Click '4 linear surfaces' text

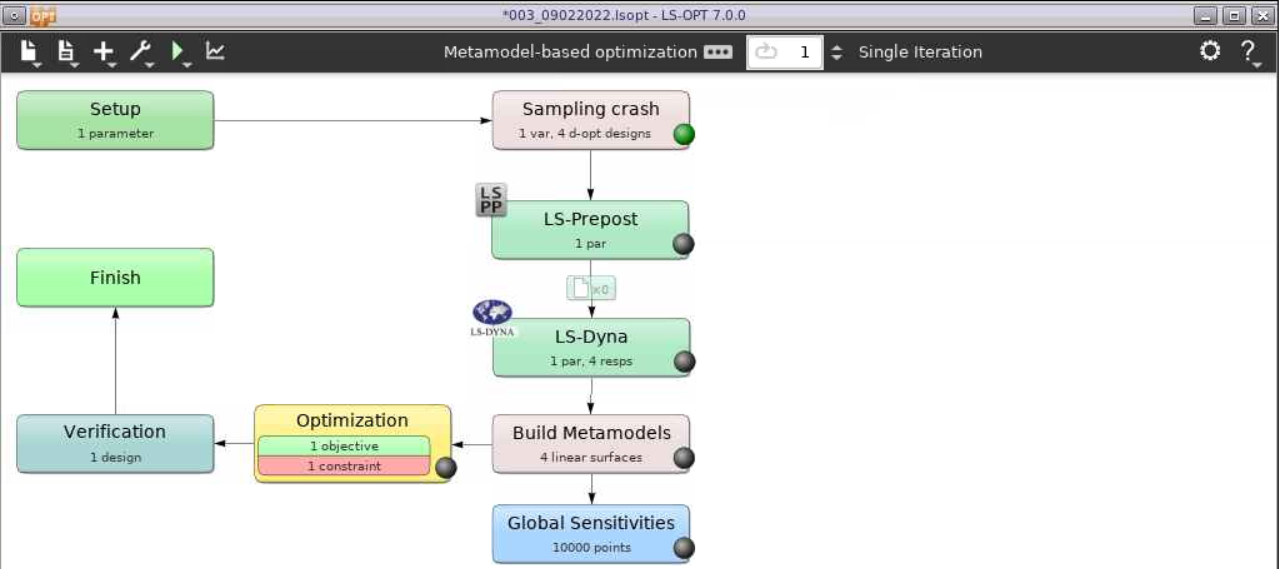591,458
